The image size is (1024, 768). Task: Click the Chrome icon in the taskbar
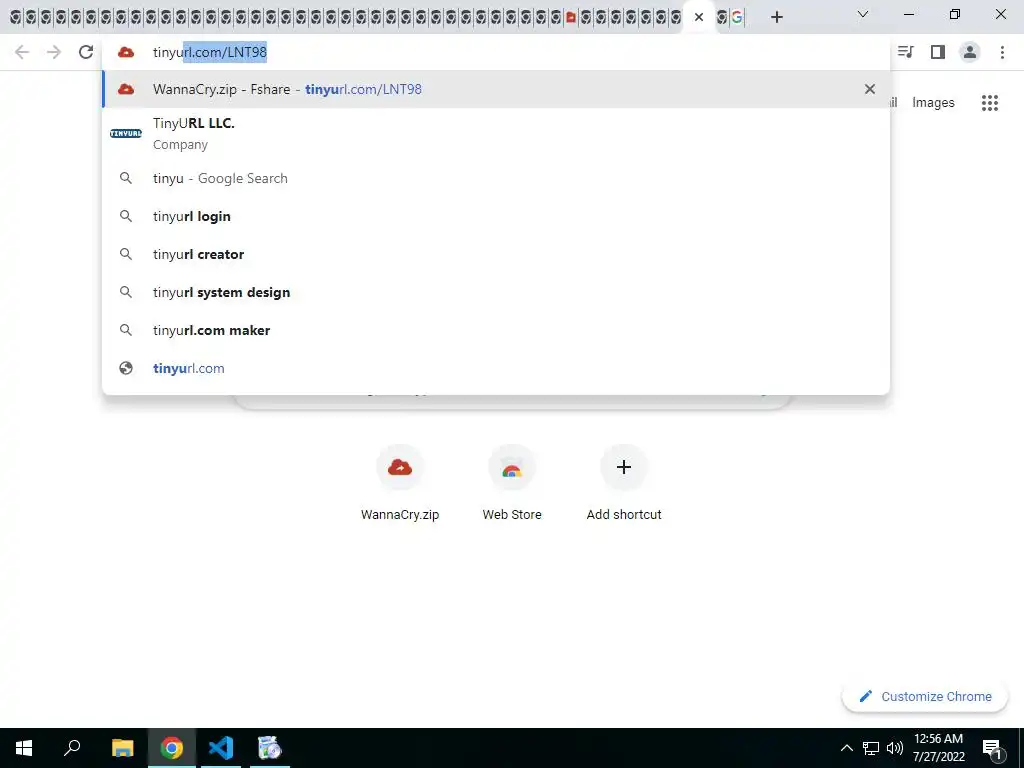(x=172, y=748)
